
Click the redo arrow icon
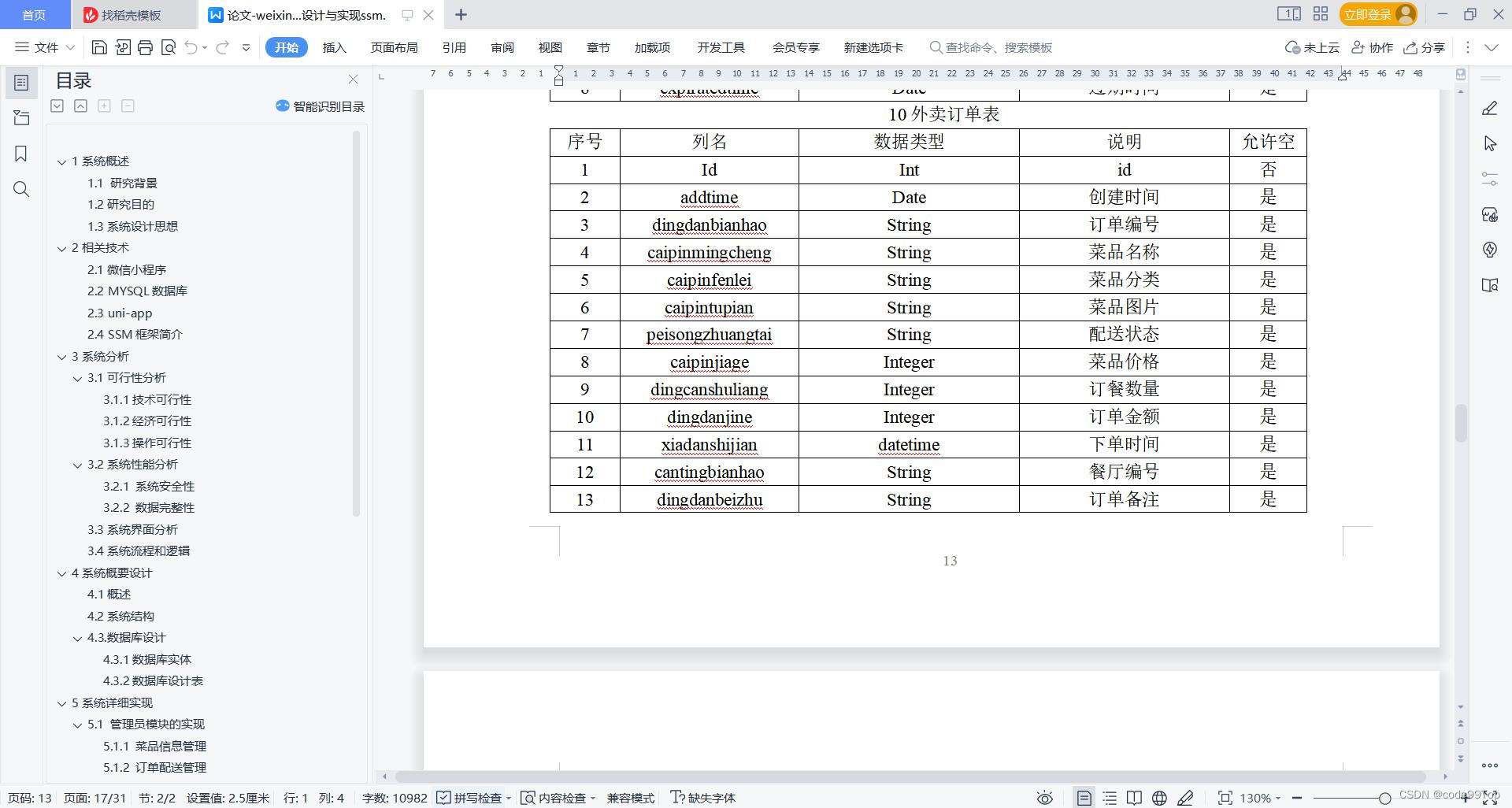pos(222,47)
